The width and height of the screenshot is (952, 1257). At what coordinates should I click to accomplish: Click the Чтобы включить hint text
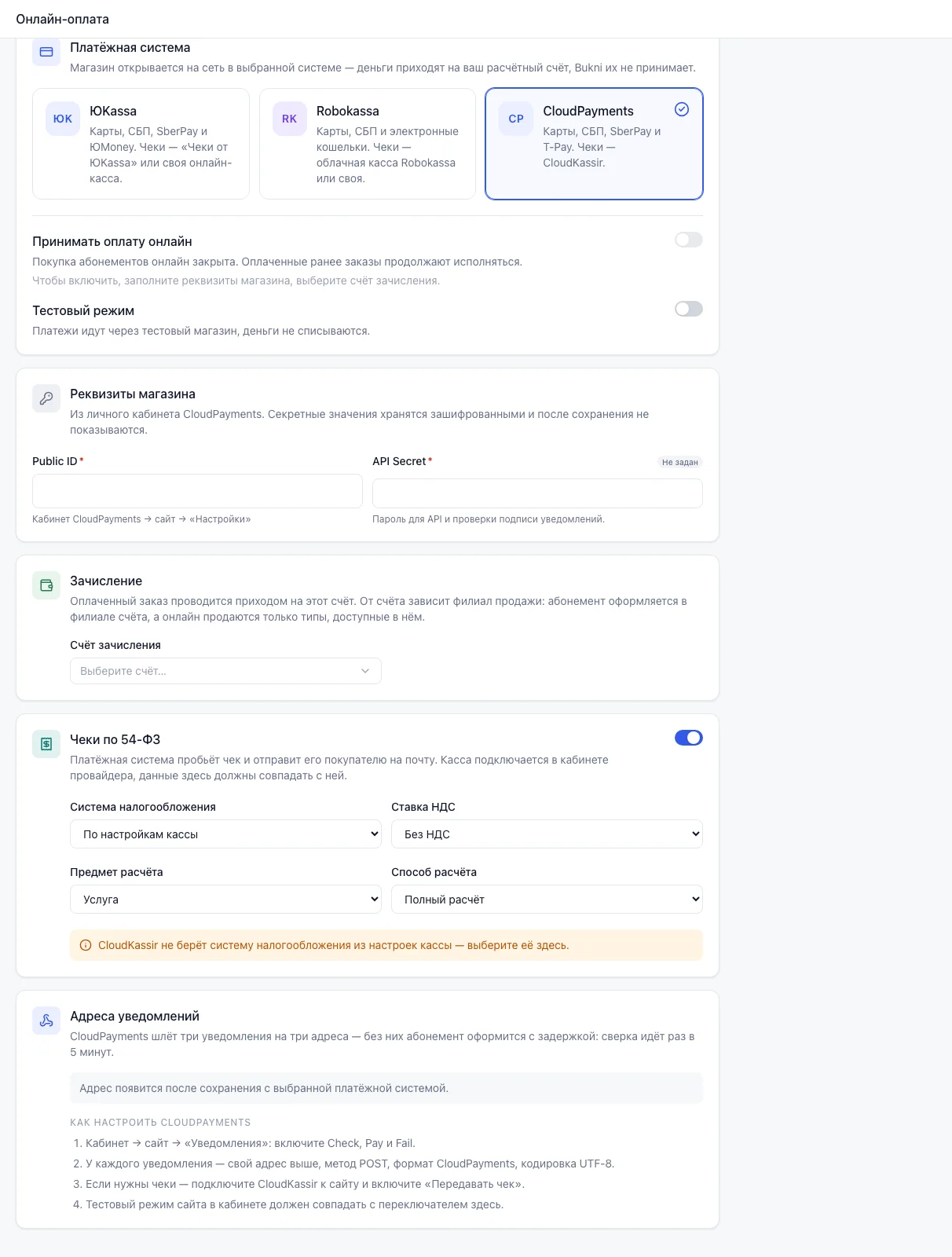pyautogui.click(x=236, y=280)
